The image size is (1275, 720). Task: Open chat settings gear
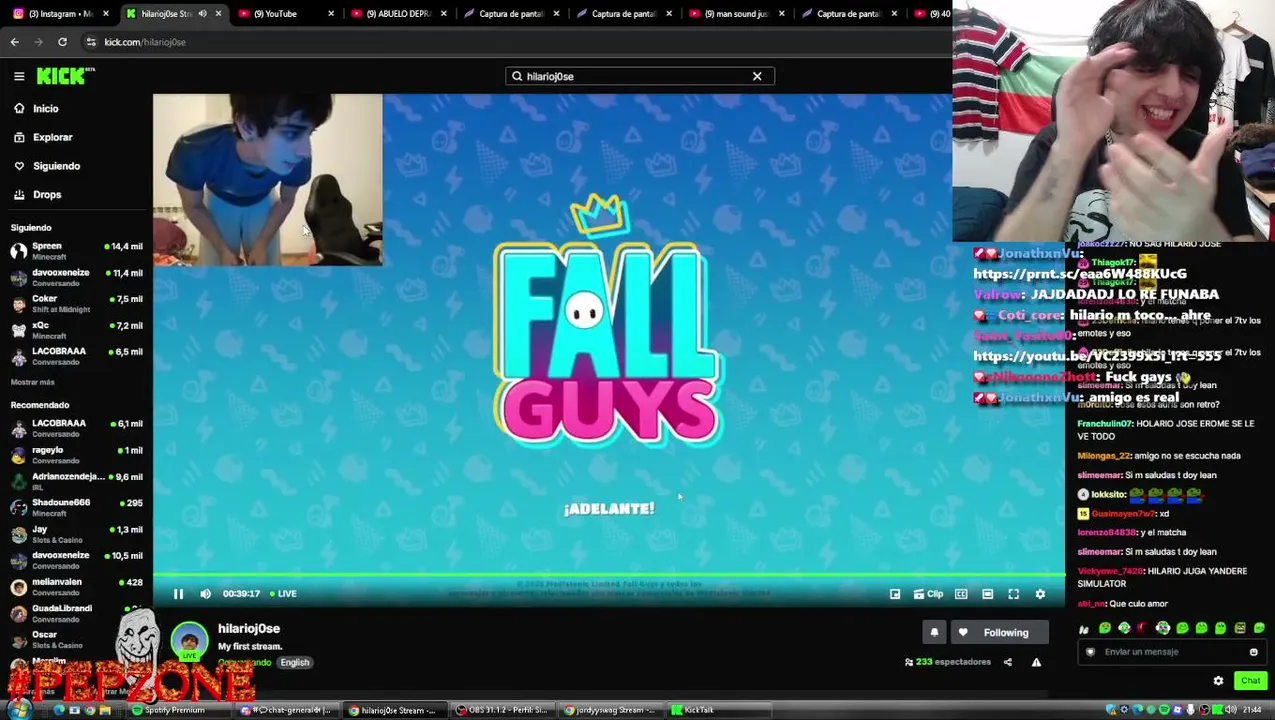1218,681
